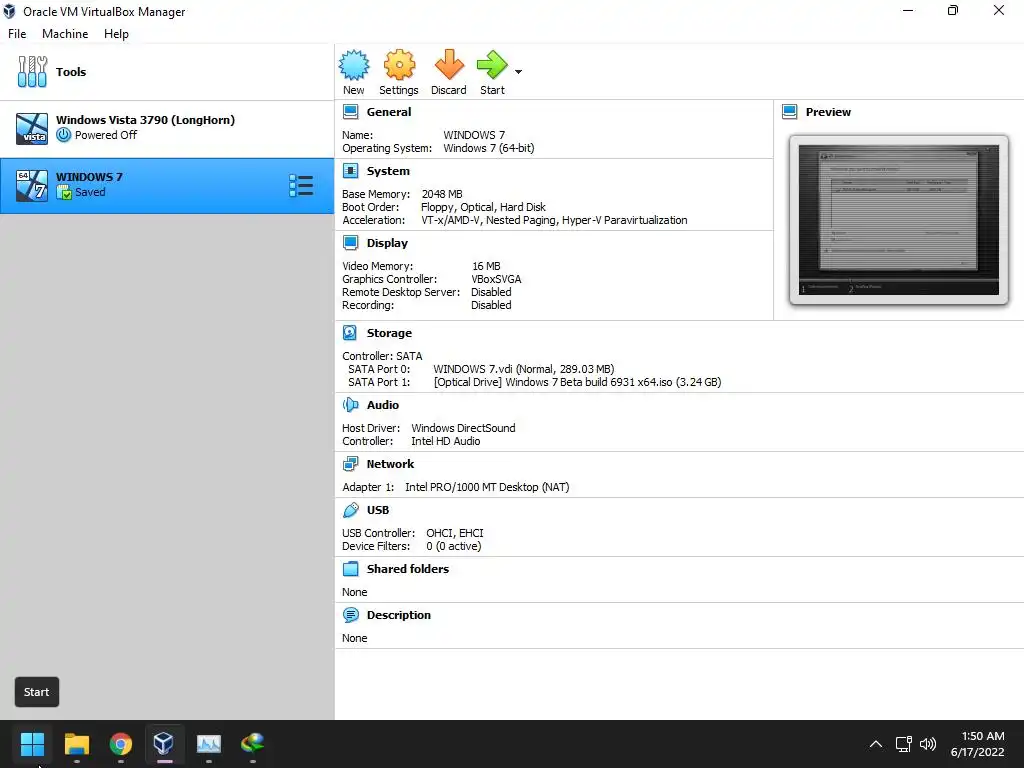
Task: Open the Tools section
Action: coord(167,72)
